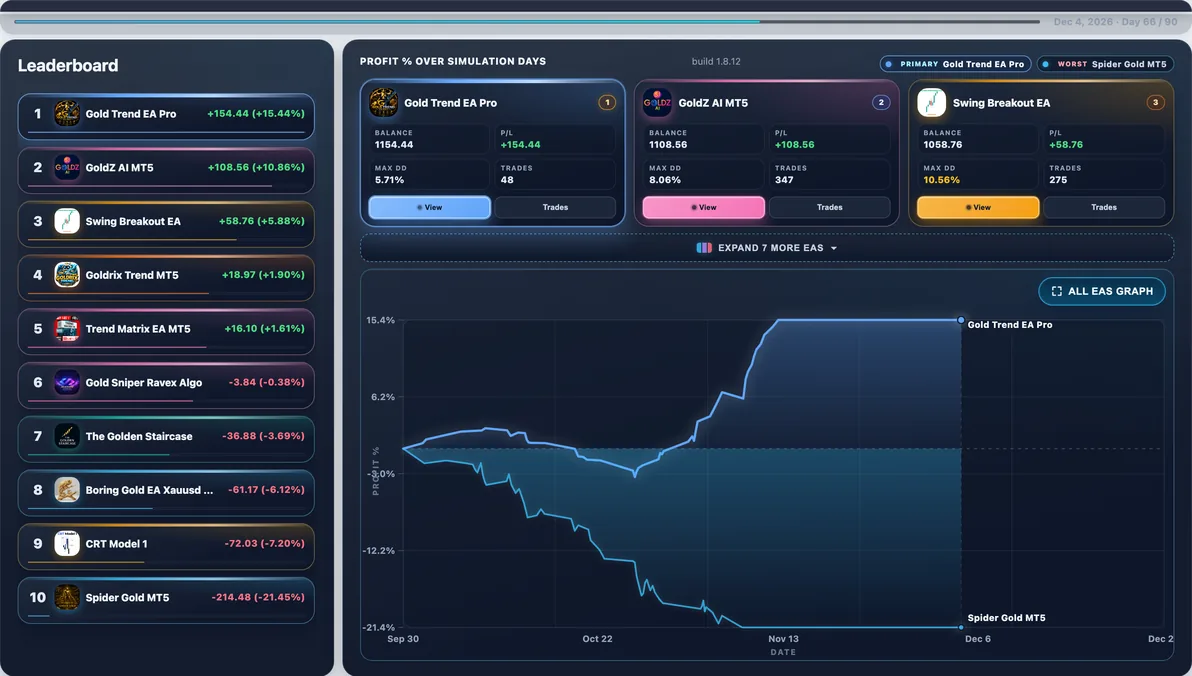Click the Gold Trend EA Pro card avatar

383,102
